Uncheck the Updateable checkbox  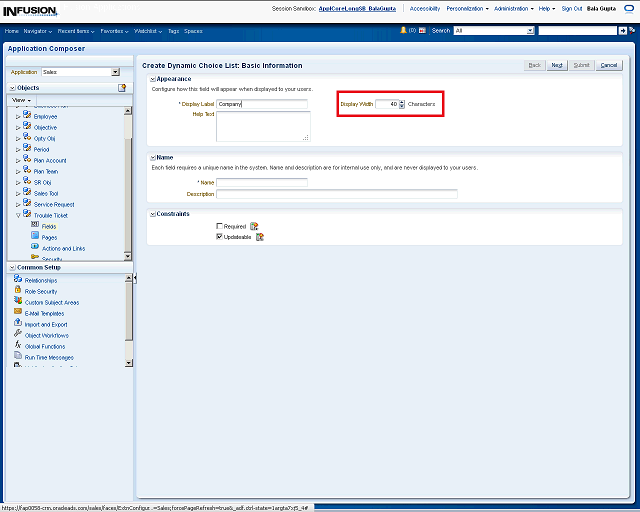[220, 237]
